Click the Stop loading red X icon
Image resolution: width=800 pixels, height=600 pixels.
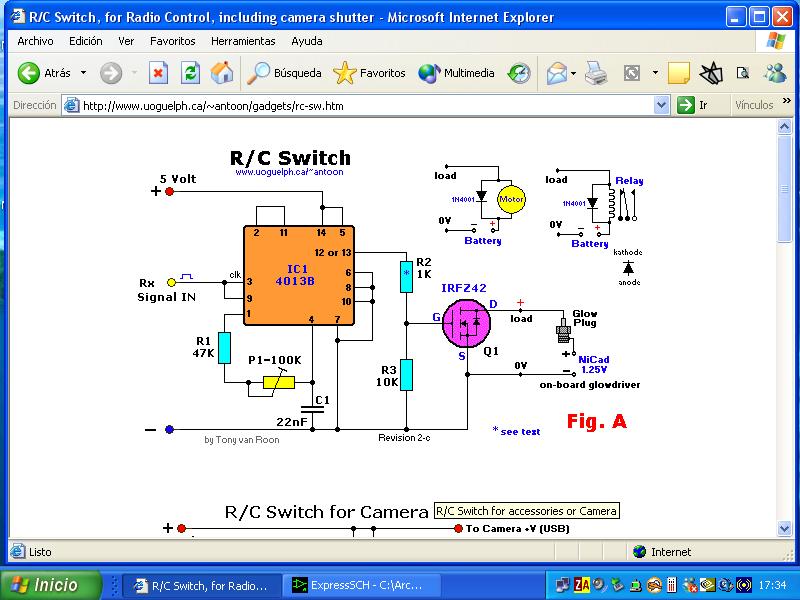(158, 73)
